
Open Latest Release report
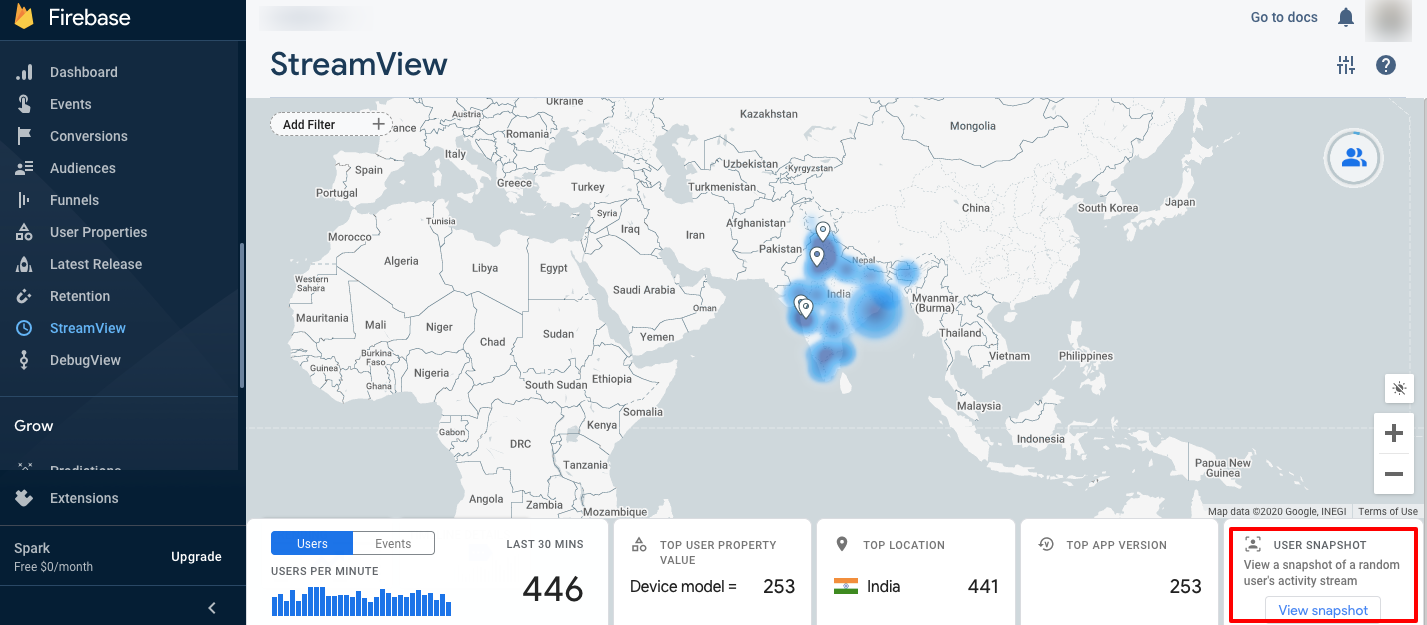click(x=96, y=264)
